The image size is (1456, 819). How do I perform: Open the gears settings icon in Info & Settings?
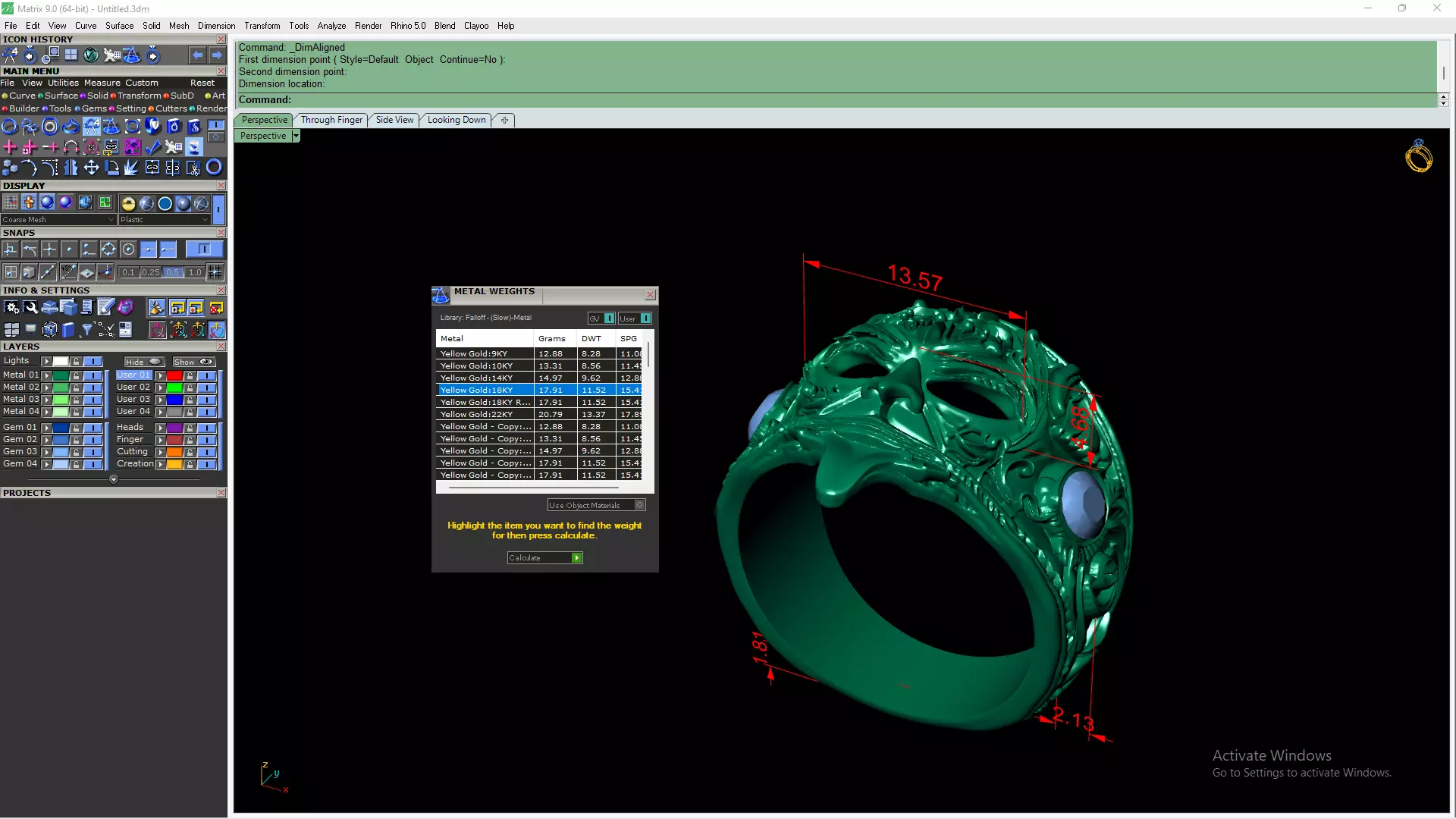11,307
